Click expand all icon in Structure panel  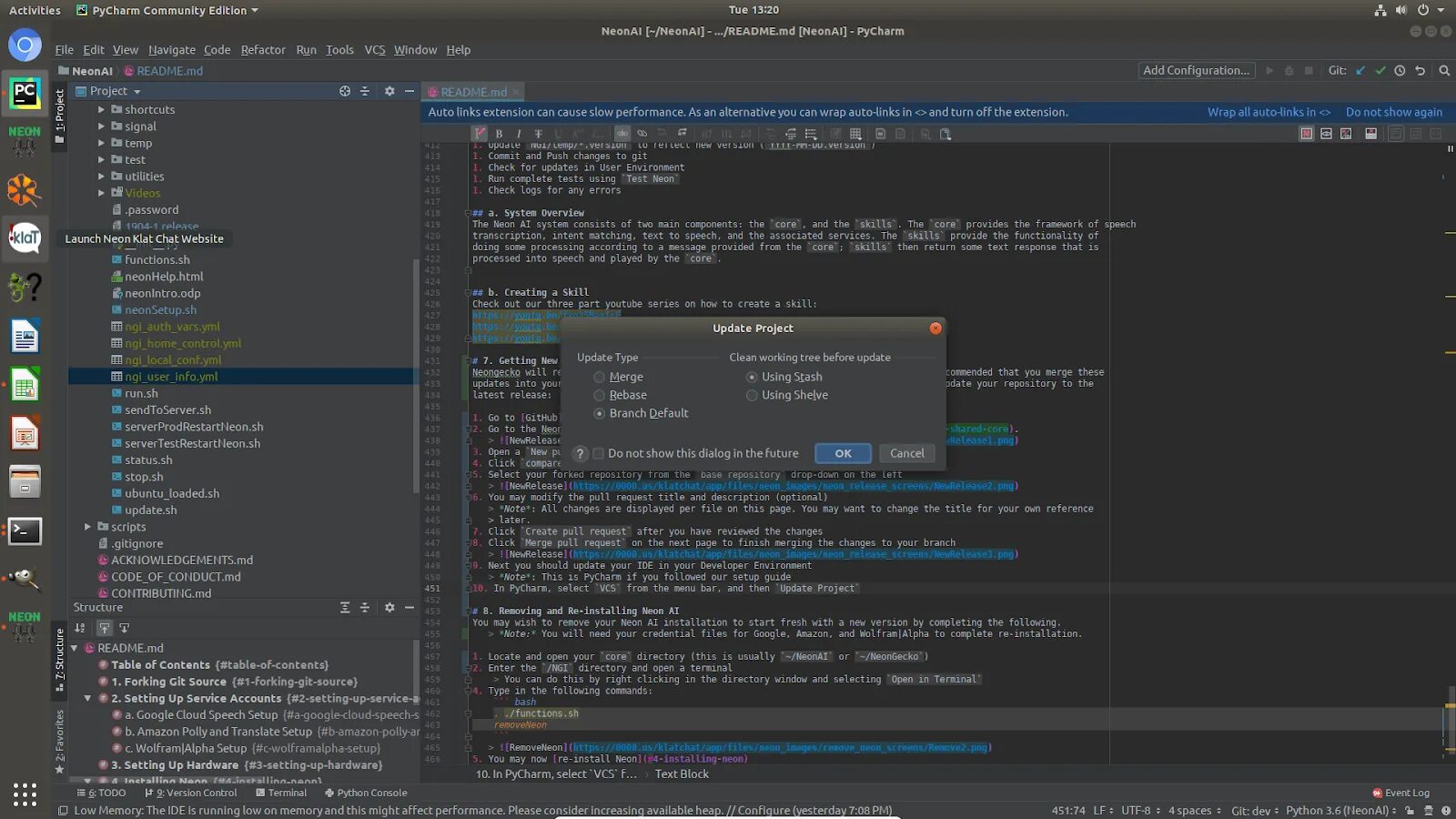345,607
